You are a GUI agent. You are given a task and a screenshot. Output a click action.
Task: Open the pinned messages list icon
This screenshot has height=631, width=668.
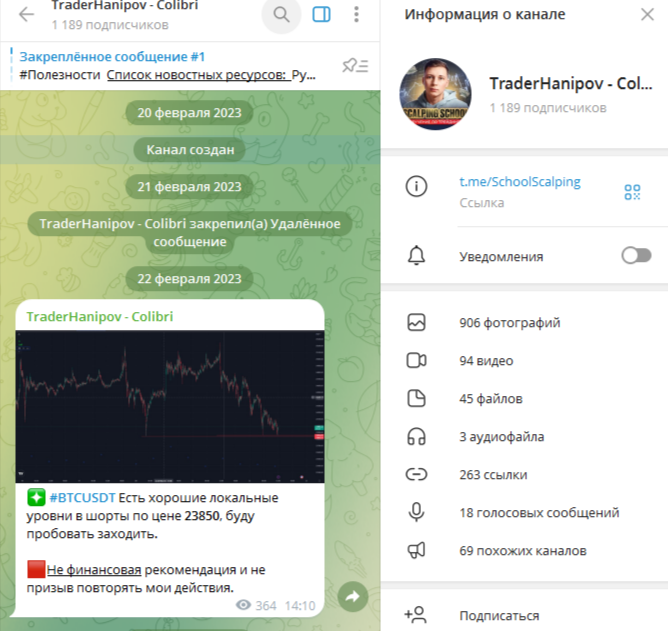355,66
